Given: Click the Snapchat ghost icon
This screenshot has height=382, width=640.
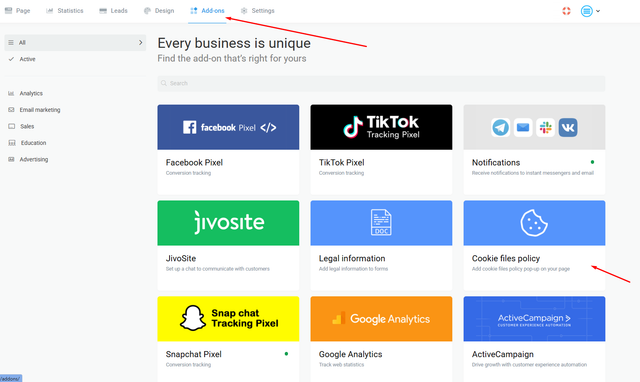Looking at the screenshot, I should tap(193, 318).
